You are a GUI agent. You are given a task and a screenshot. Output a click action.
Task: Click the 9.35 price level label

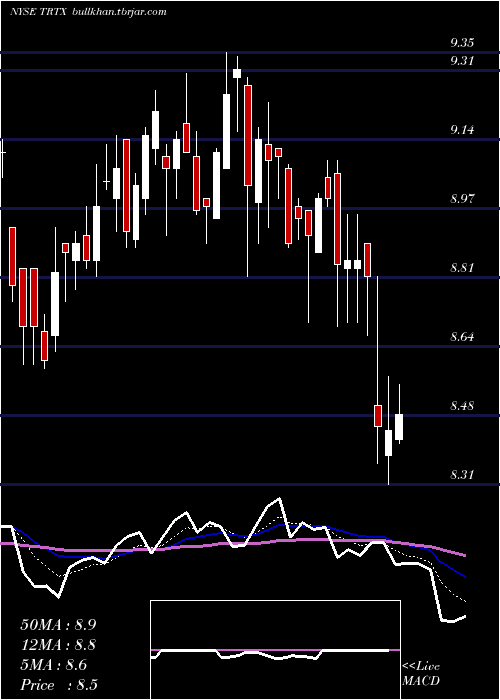(462, 43)
